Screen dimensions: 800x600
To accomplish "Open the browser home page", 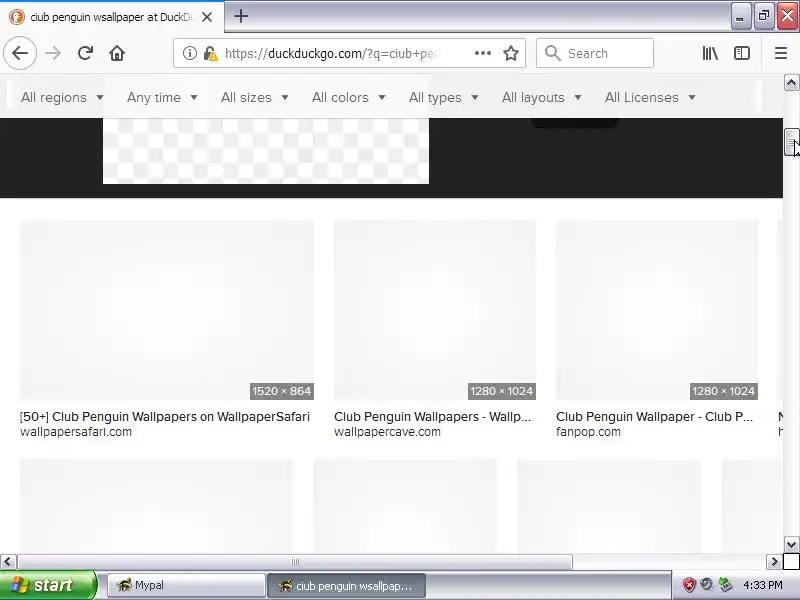I will point(117,53).
